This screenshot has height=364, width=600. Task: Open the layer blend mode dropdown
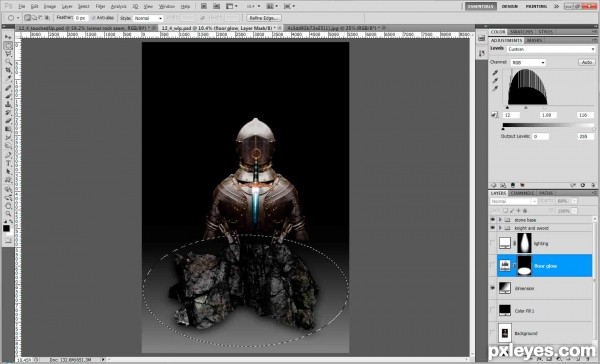513,201
